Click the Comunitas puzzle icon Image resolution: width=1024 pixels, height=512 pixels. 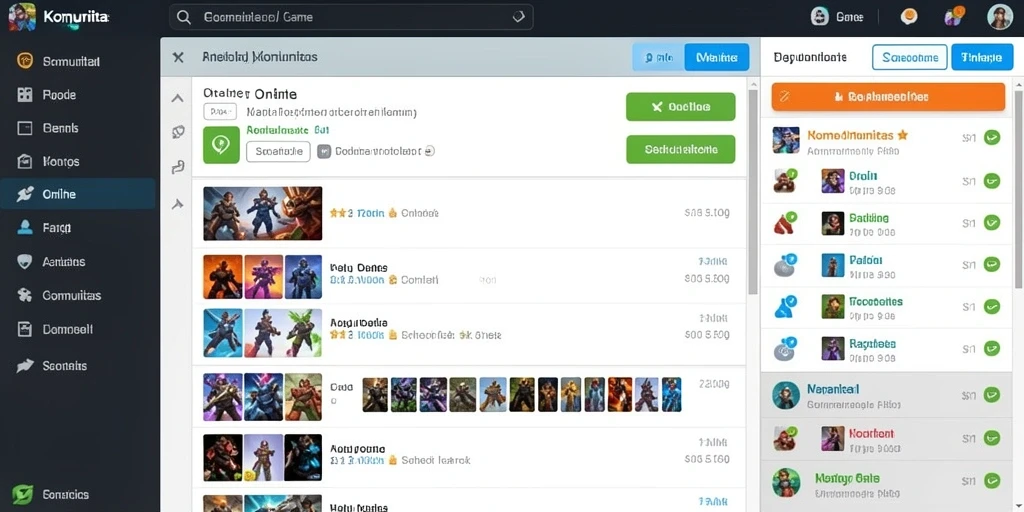tap(25, 295)
